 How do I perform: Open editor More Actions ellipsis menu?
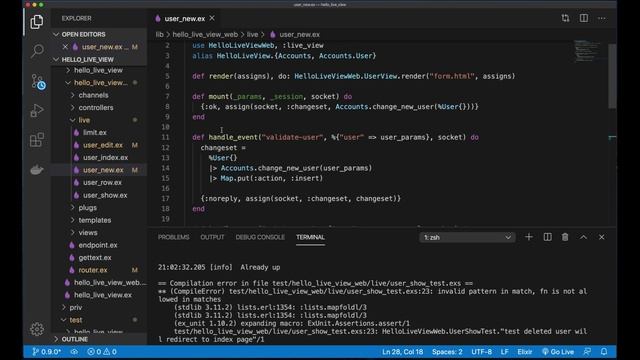tap(602, 18)
